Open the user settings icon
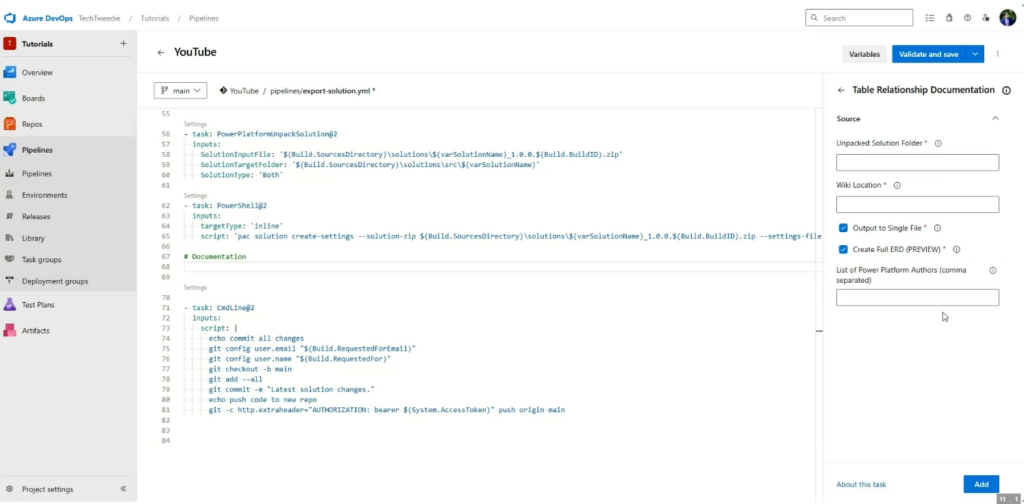Image resolution: width=1024 pixels, height=504 pixels. click(x=985, y=18)
